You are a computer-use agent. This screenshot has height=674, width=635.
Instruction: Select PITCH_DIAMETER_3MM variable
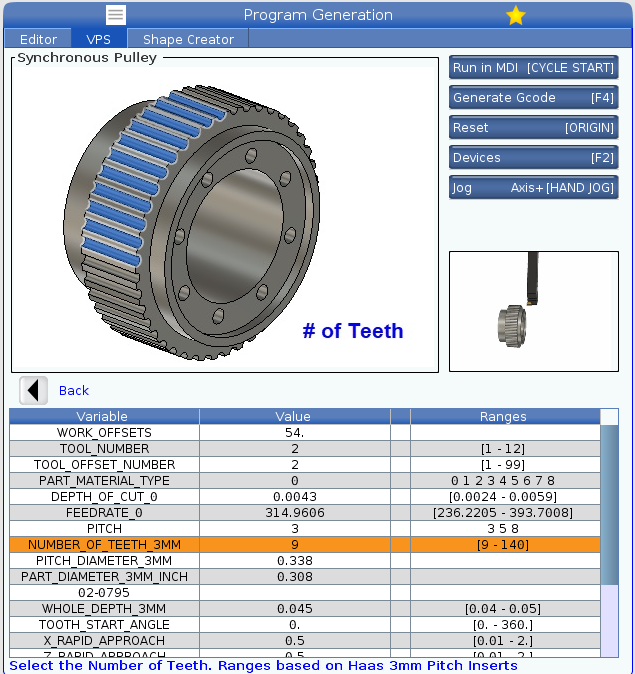tap(104, 561)
